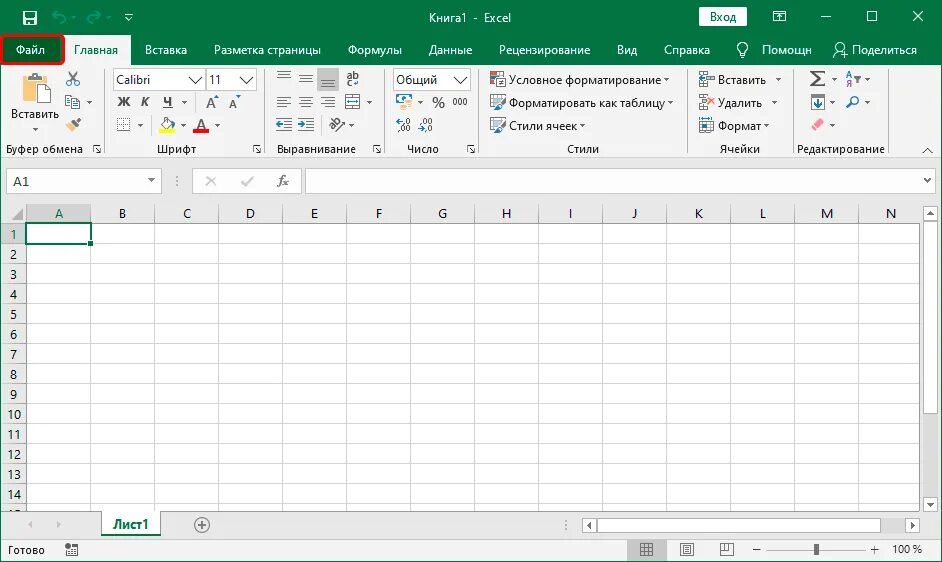Open the Файл tab
Viewport: 942px width, 562px height.
tap(31, 50)
